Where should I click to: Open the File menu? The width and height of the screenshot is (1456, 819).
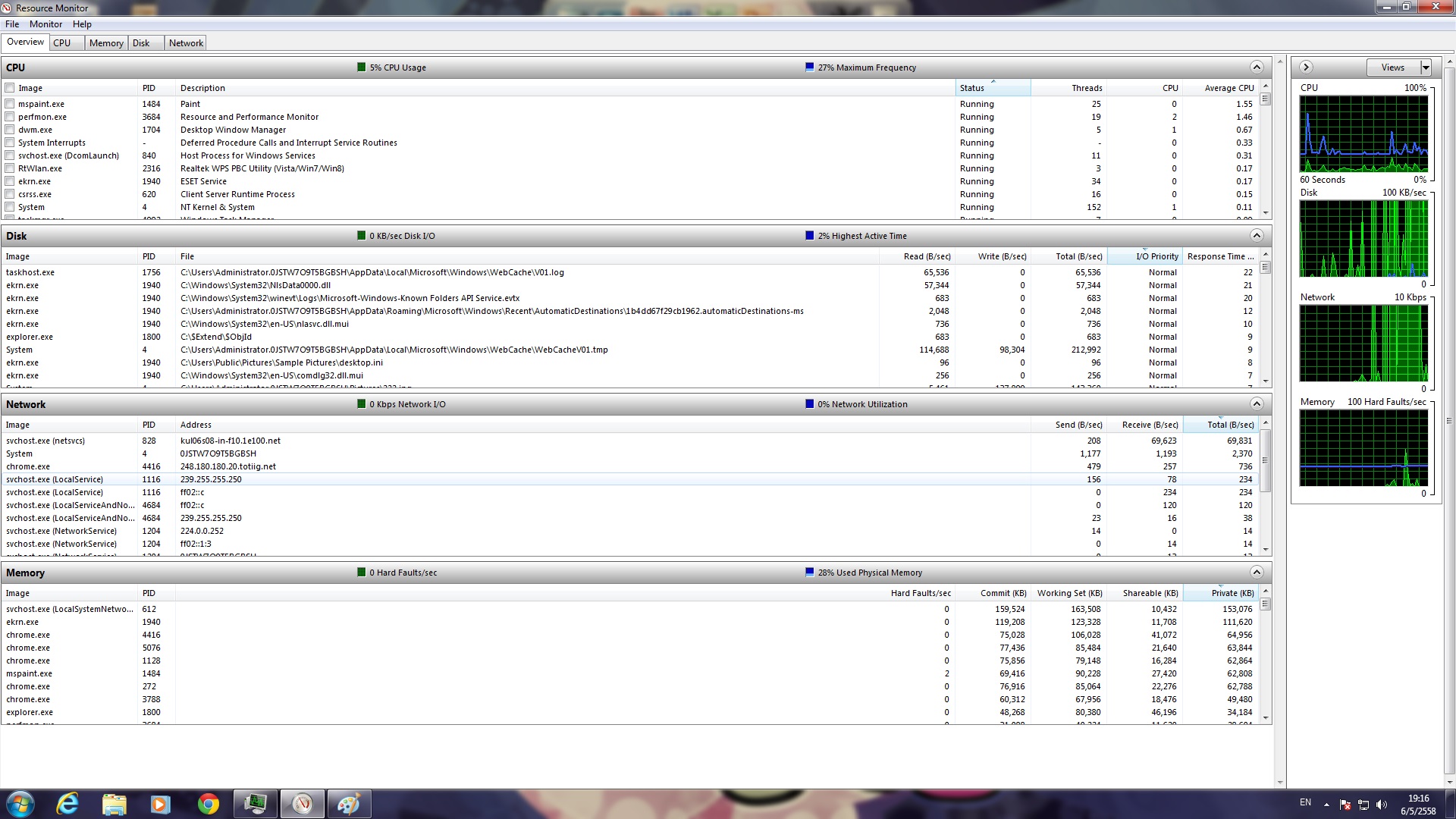(x=12, y=24)
